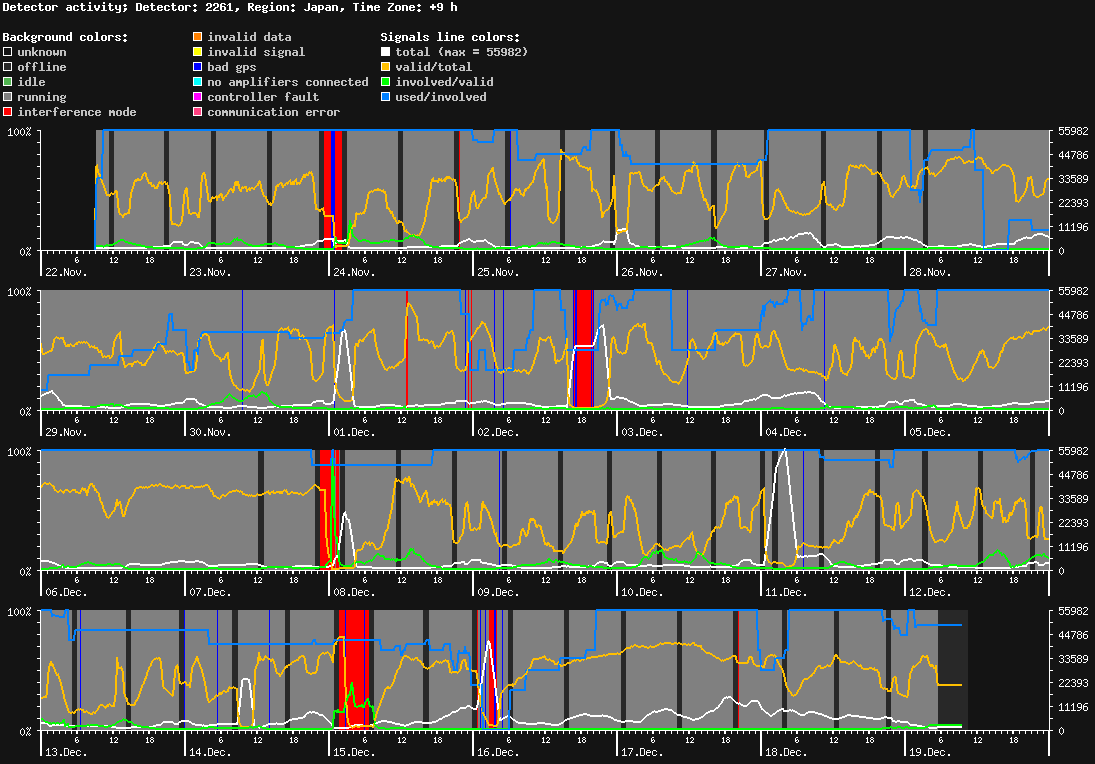Click the pink communication error swatch
Viewport: 1095px width, 764px height.
(x=198, y=112)
